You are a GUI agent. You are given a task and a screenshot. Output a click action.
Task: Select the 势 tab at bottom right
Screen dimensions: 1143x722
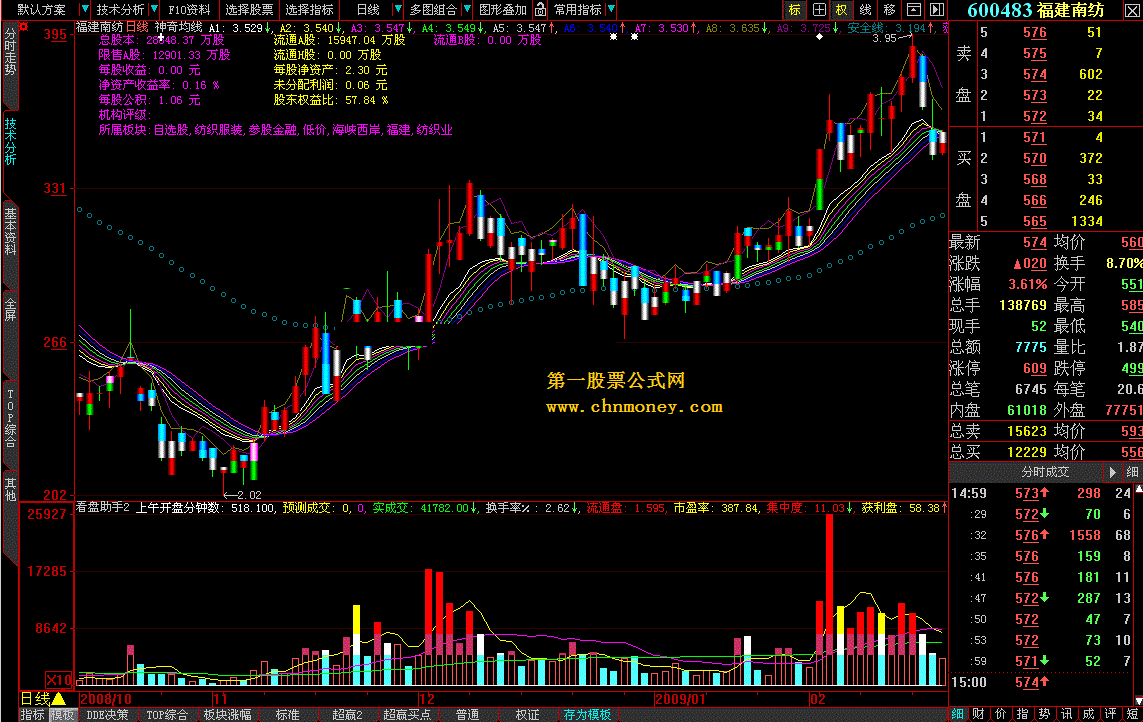(x=1045, y=715)
